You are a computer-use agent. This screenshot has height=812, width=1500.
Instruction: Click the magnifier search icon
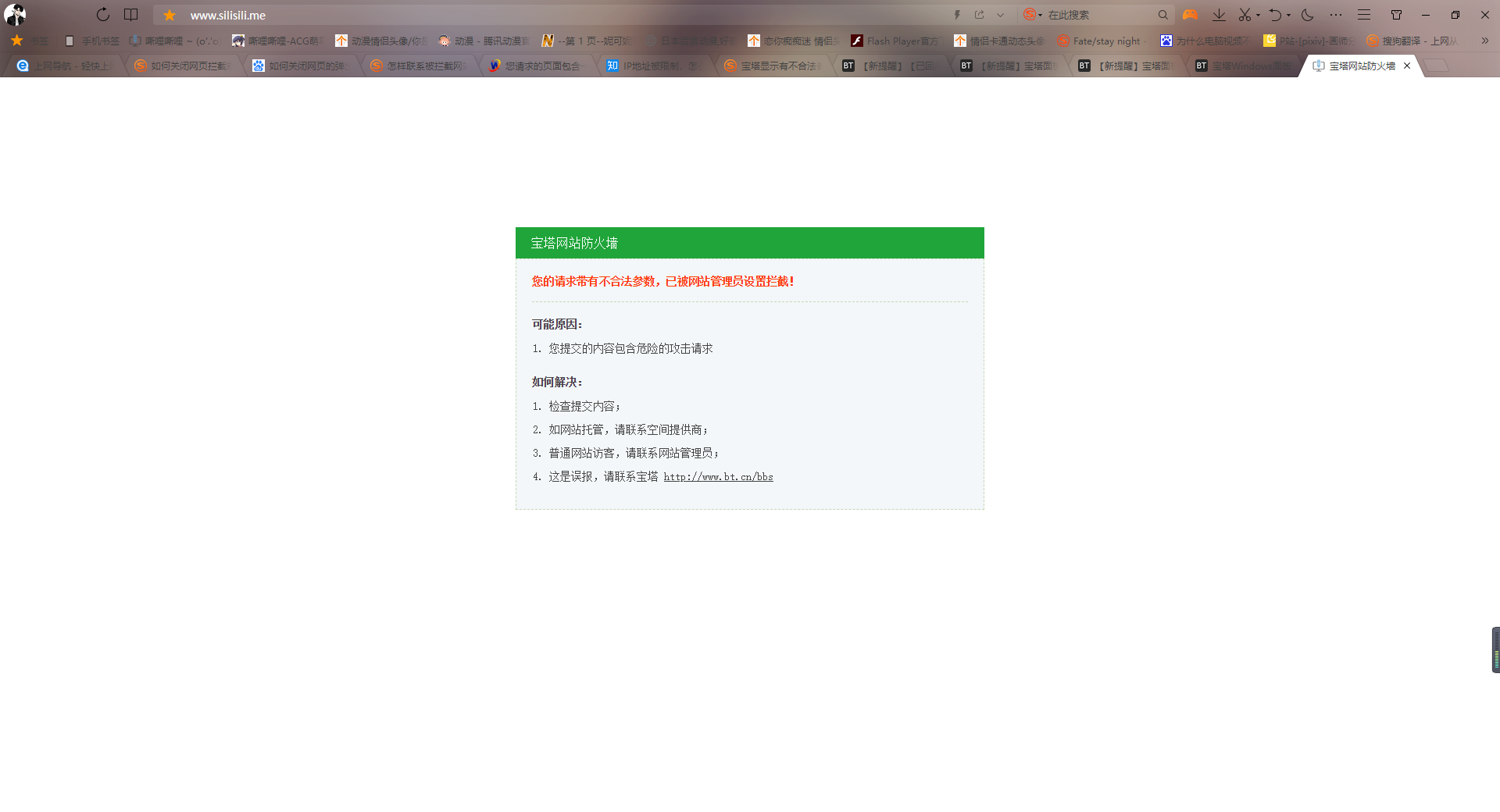click(x=1162, y=15)
